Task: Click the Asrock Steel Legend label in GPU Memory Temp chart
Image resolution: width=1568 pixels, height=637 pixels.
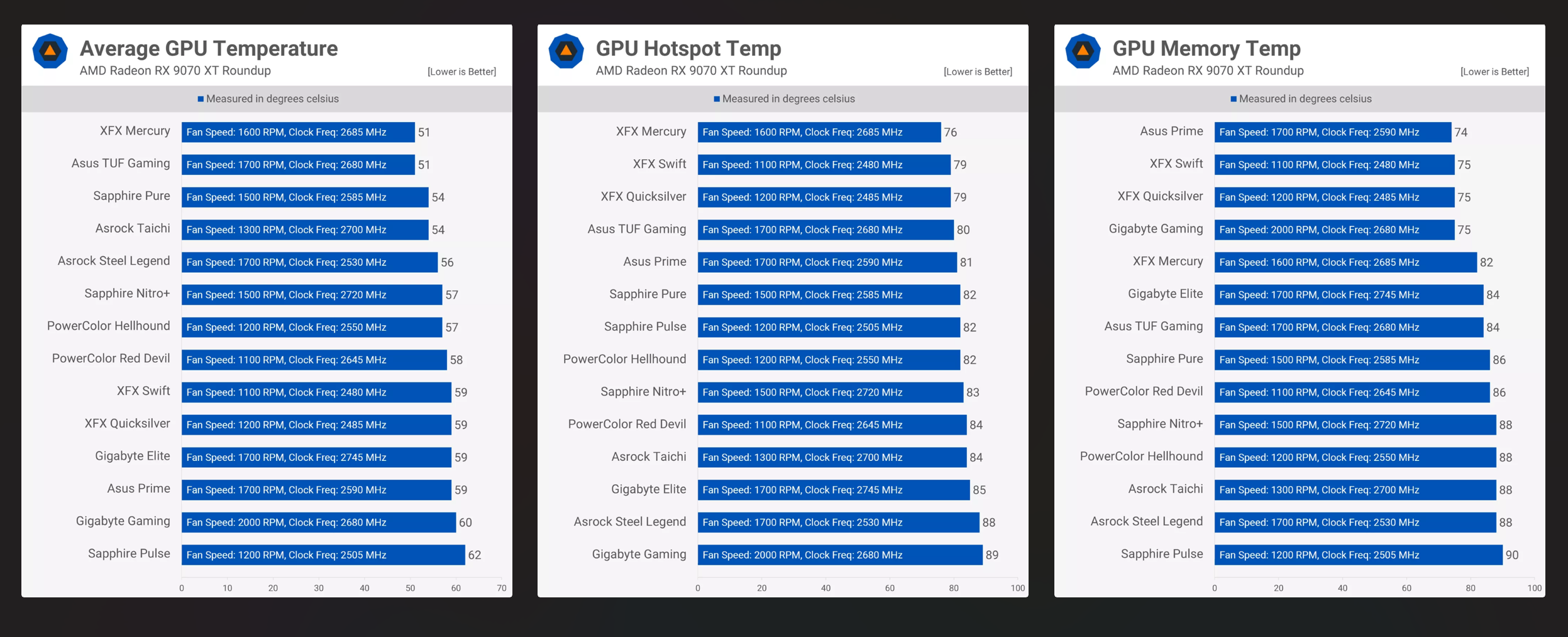Action: click(x=1147, y=521)
